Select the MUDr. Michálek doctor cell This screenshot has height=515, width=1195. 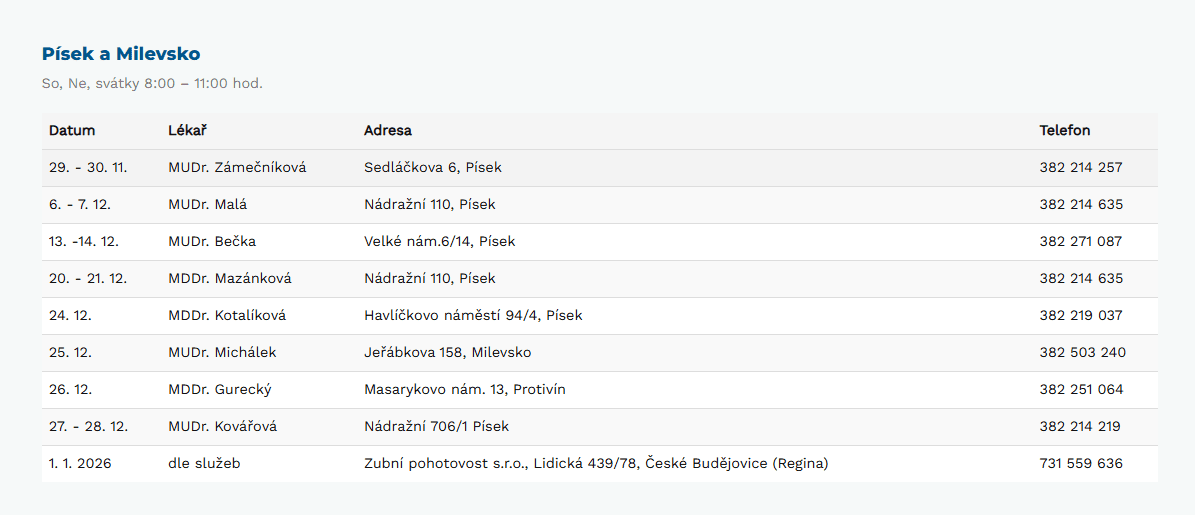[x=222, y=353]
